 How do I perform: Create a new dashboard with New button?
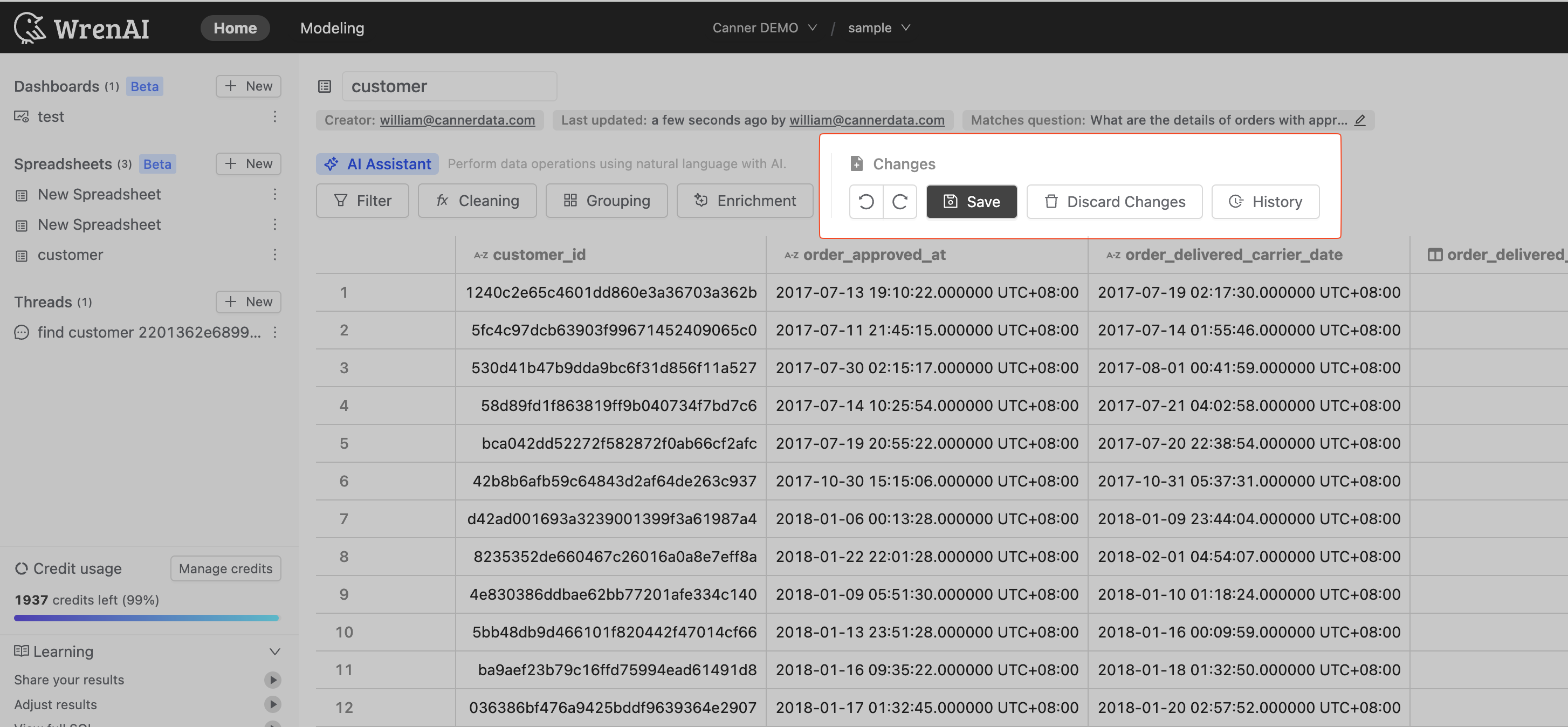[249, 86]
